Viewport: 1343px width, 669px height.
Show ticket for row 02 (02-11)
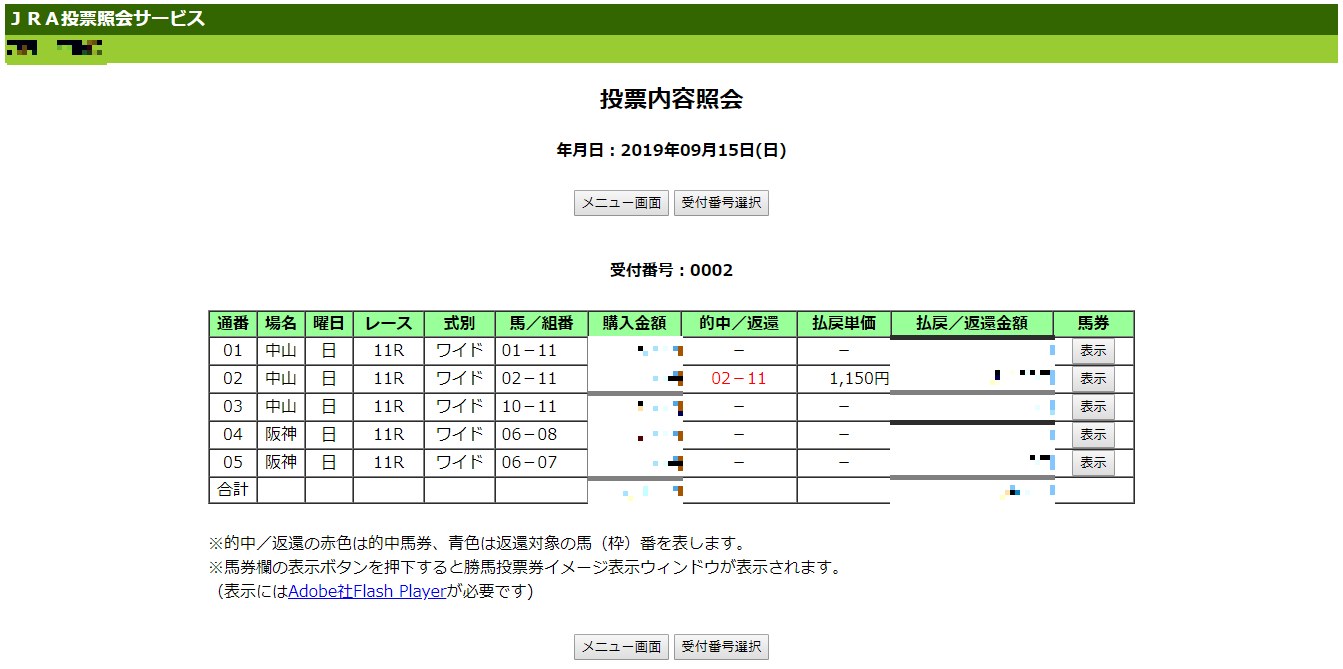[x=1093, y=379]
